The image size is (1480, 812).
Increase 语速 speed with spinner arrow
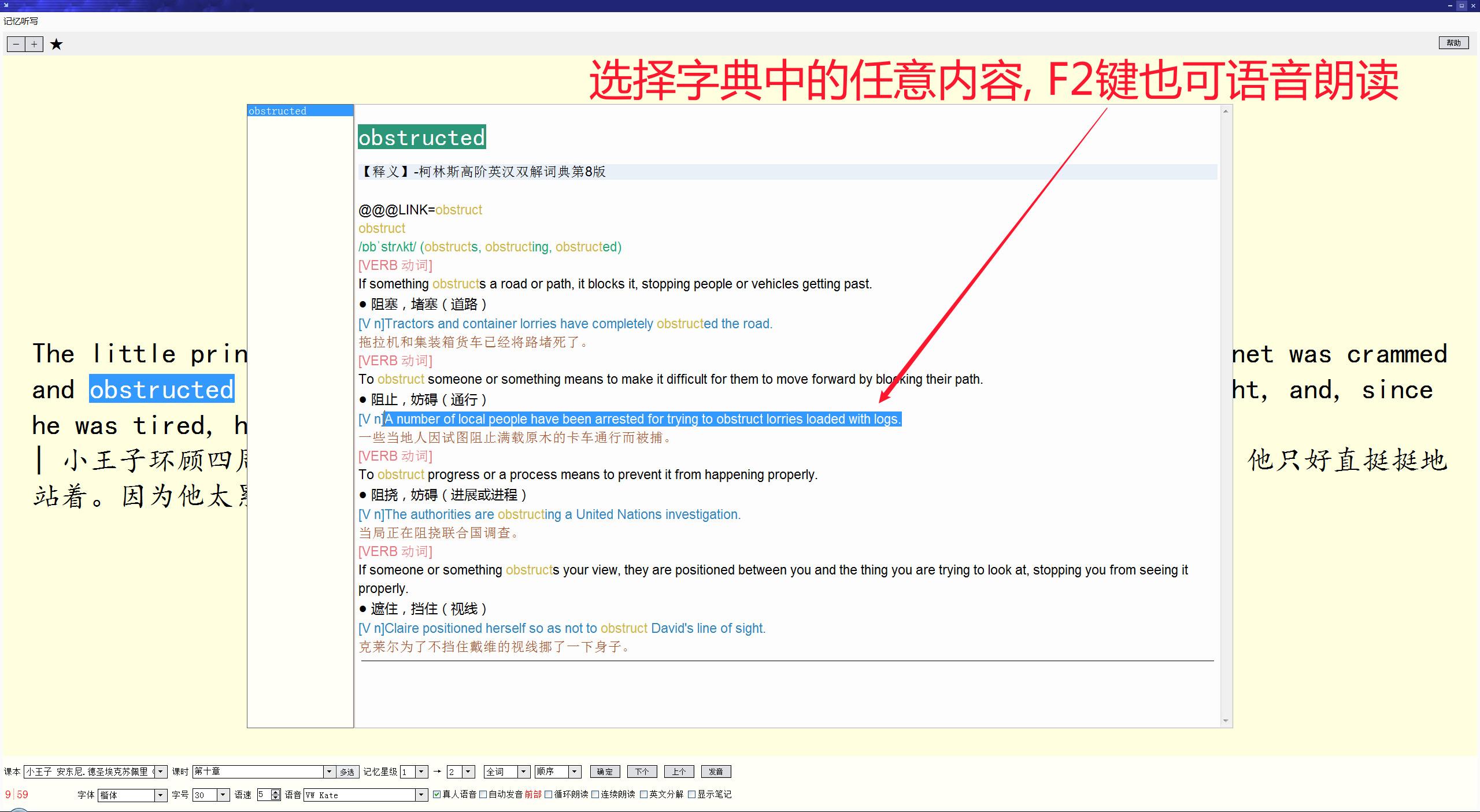click(x=276, y=792)
